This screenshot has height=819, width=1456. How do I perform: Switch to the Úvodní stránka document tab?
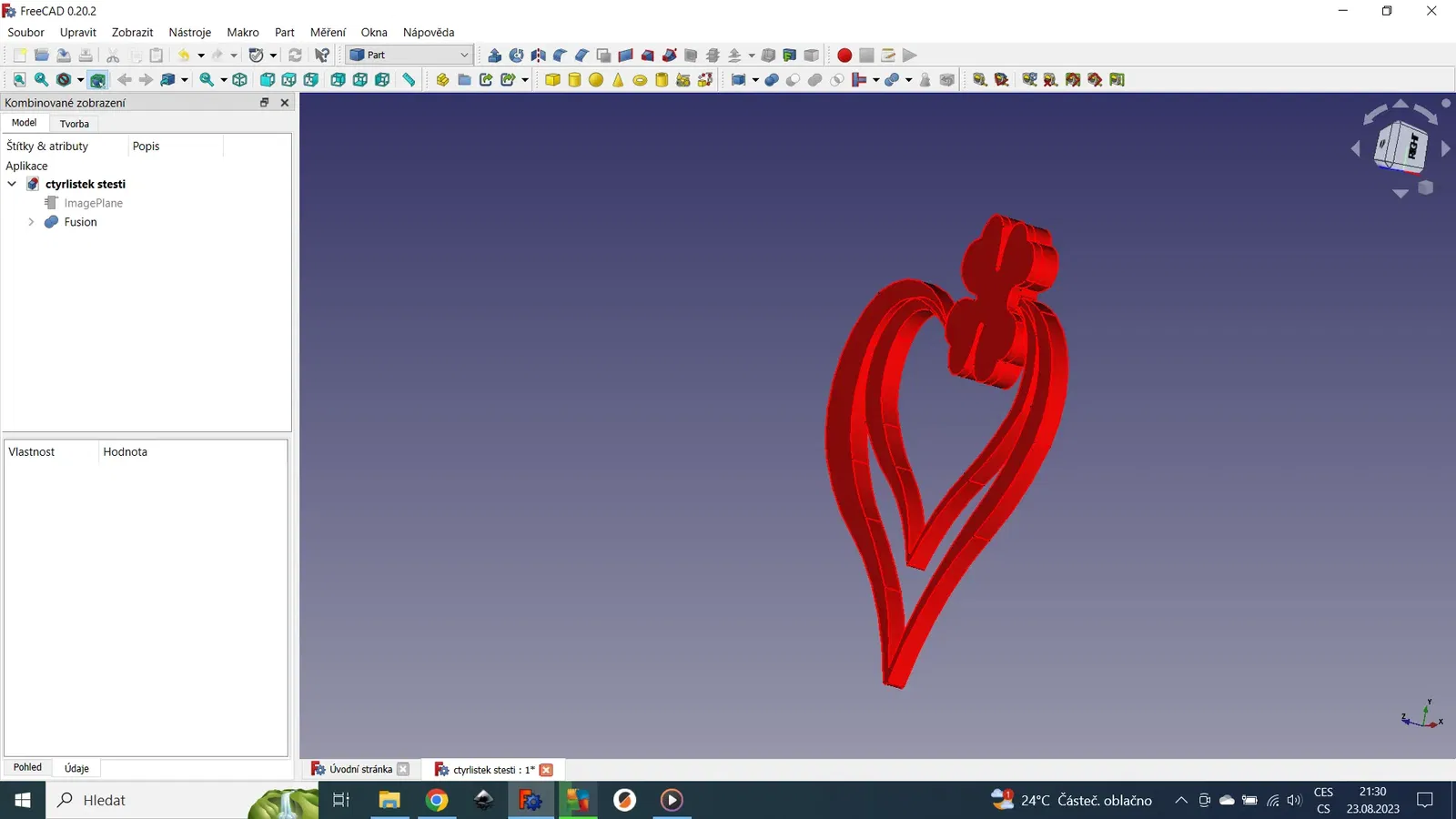point(360,769)
